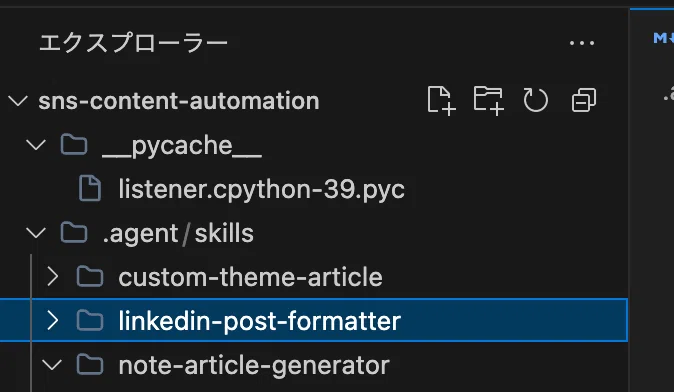
Task: Select the __pycache__ folder name
Action: (x=182, y=146)
